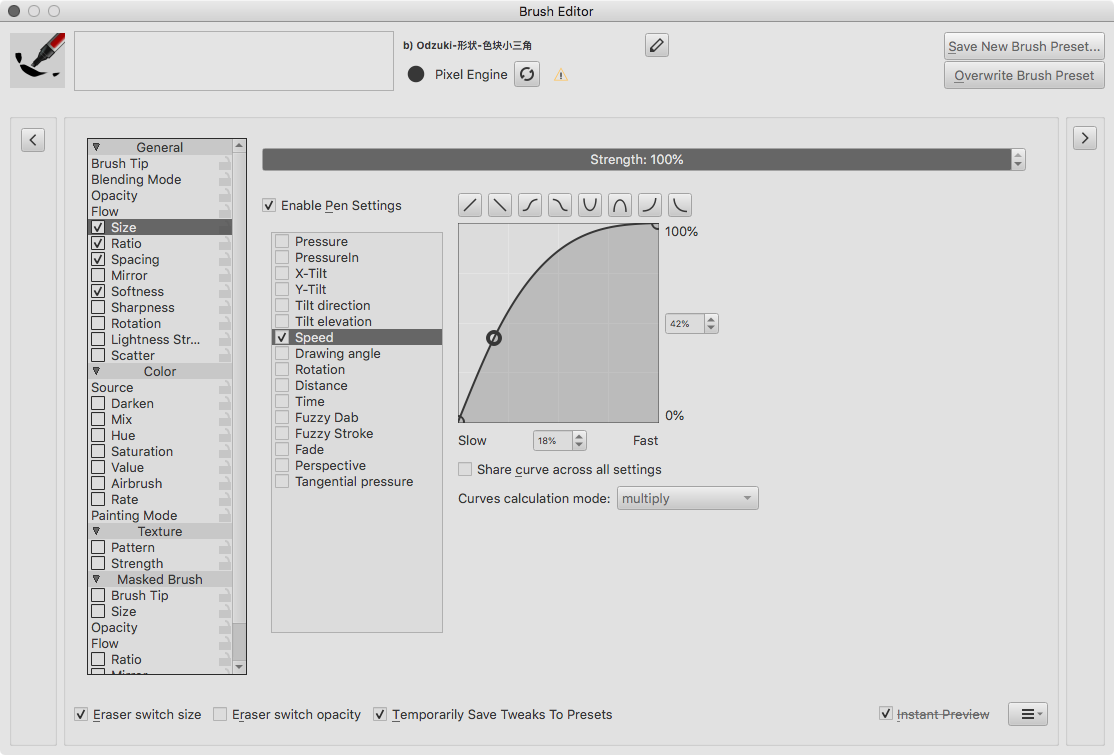The image size is (1114, 755).
Task: Select the linear ascending curve preset
Action: point(470,205)
